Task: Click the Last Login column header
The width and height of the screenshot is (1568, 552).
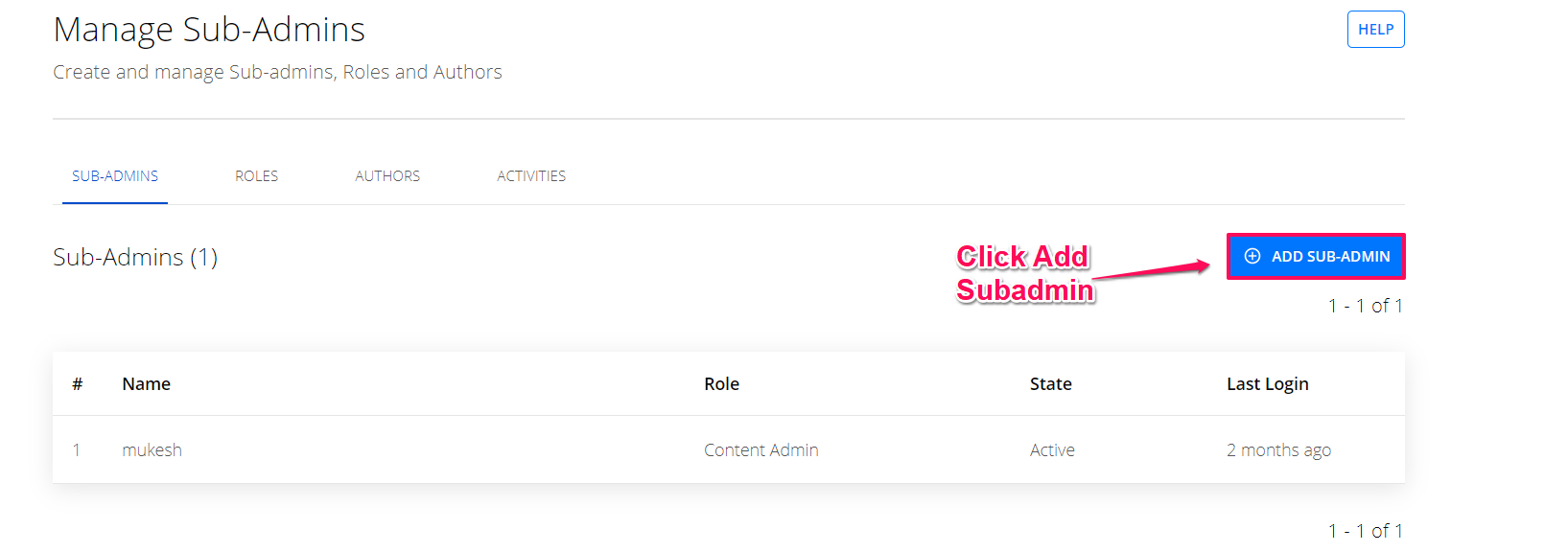Action: 1267,384
